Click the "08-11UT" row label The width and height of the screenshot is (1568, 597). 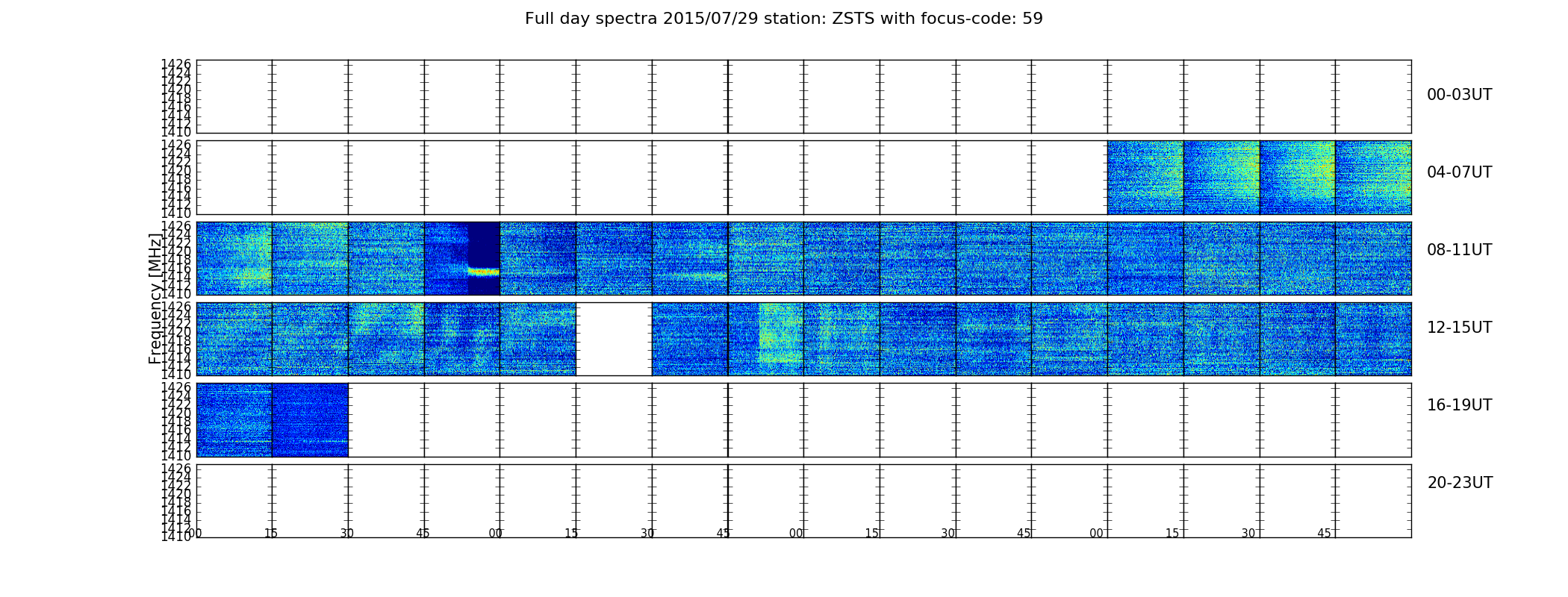click(x=1459, y=250)
